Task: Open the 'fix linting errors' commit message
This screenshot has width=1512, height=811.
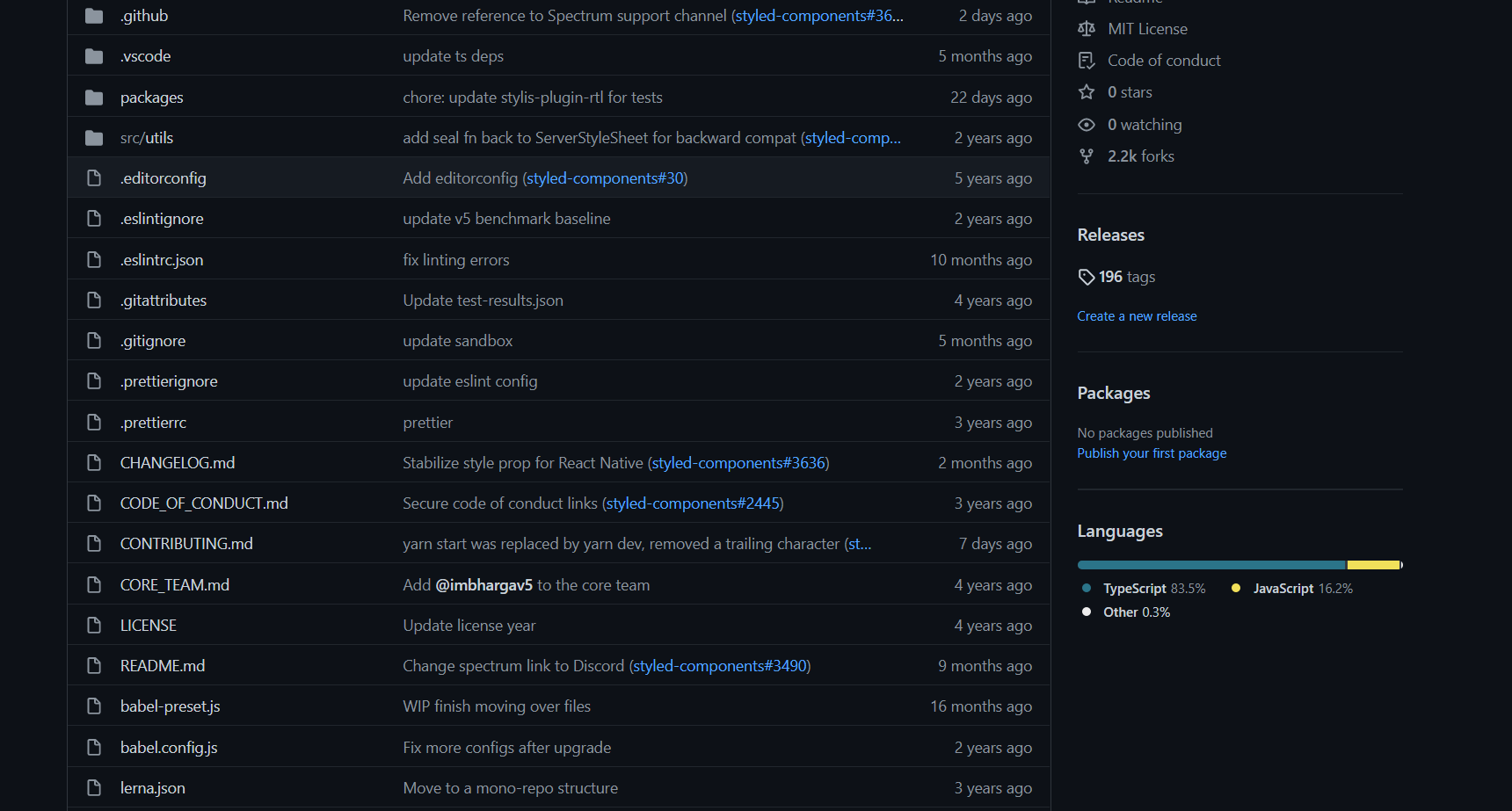Action: [x=456, y=260]
